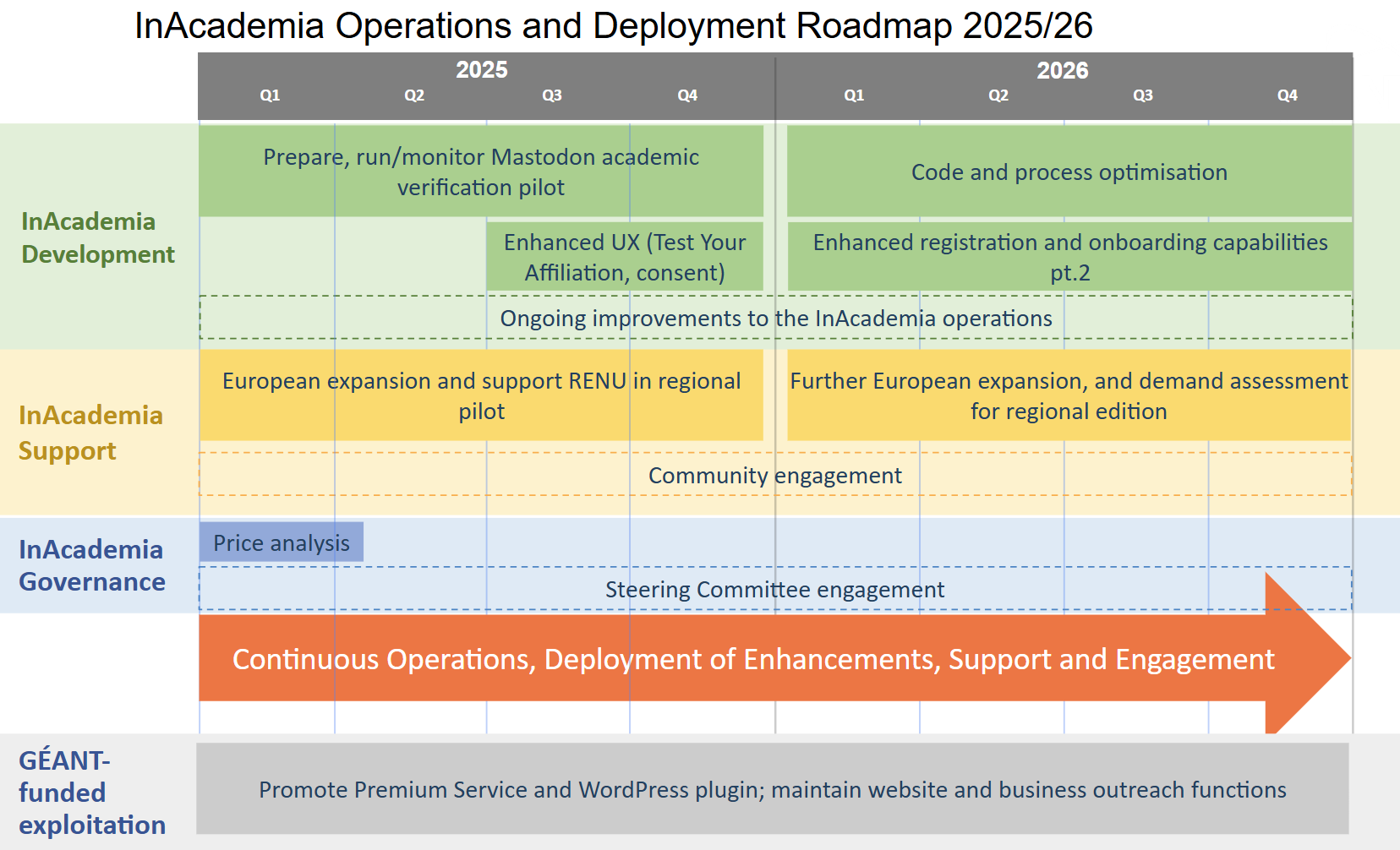Click the orange Continuous Operations arrow
Viewport: 1400px width, 850px height.
coord(752,658)
